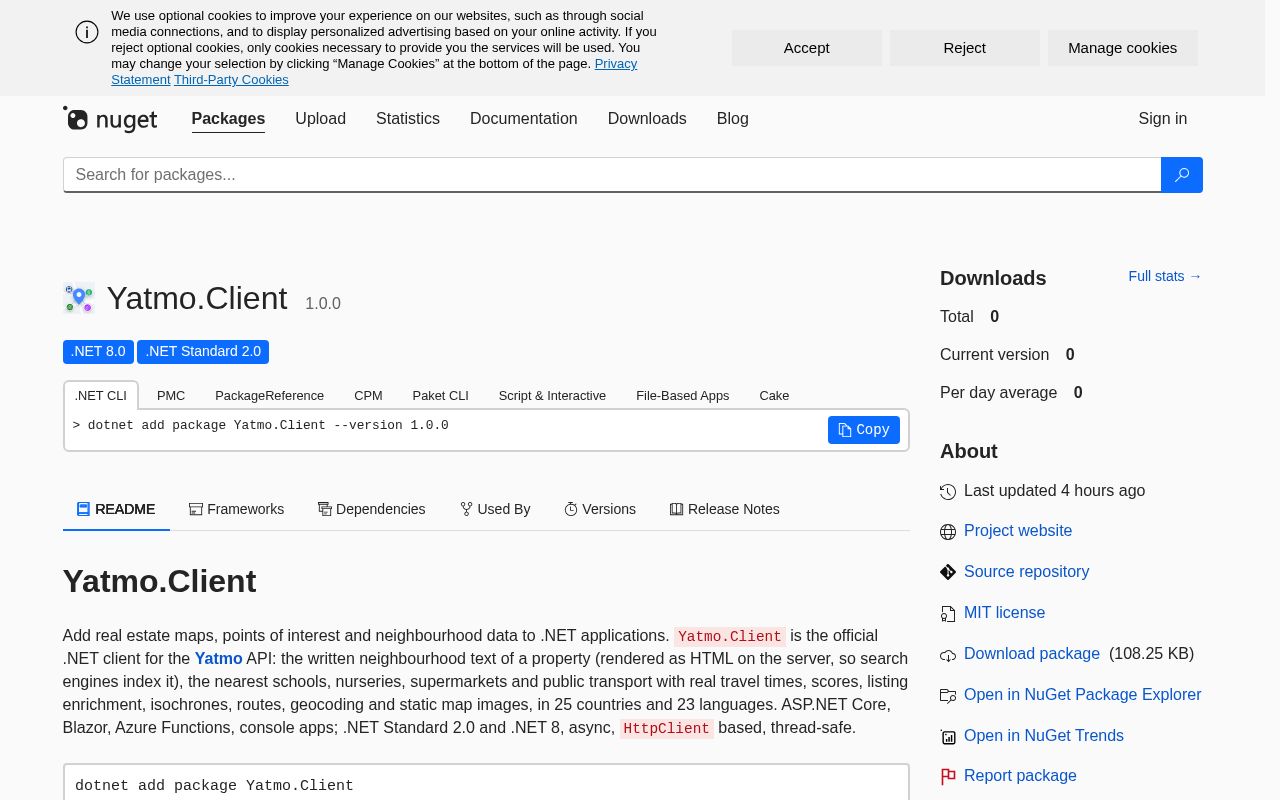The height and width of the screenshot is (800, 1280).
Task: Go to the Packages menu item
Action: 228,119
